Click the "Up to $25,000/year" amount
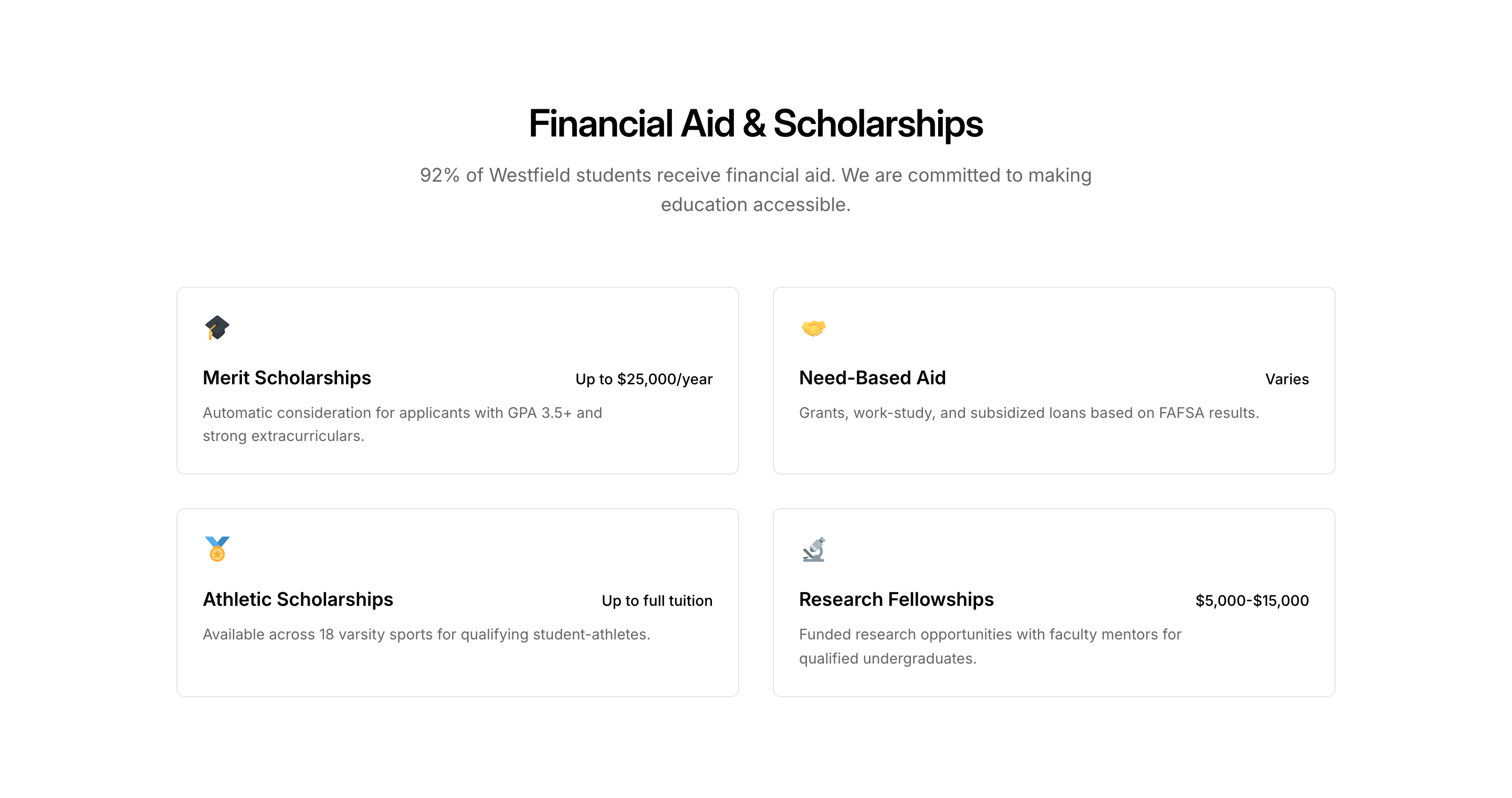 (644, 380)
